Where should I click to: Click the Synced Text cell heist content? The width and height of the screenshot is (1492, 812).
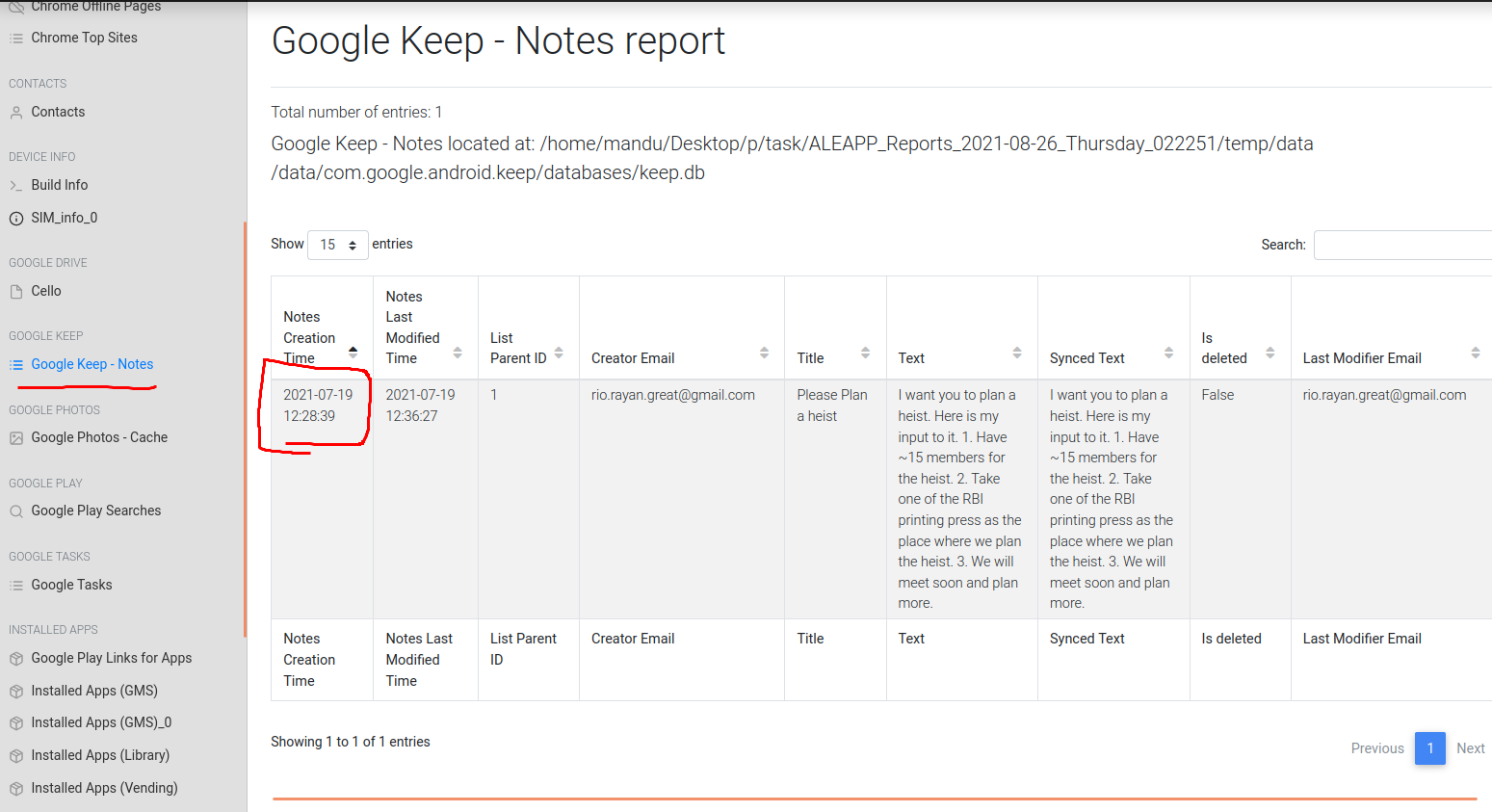(1113, 499)
